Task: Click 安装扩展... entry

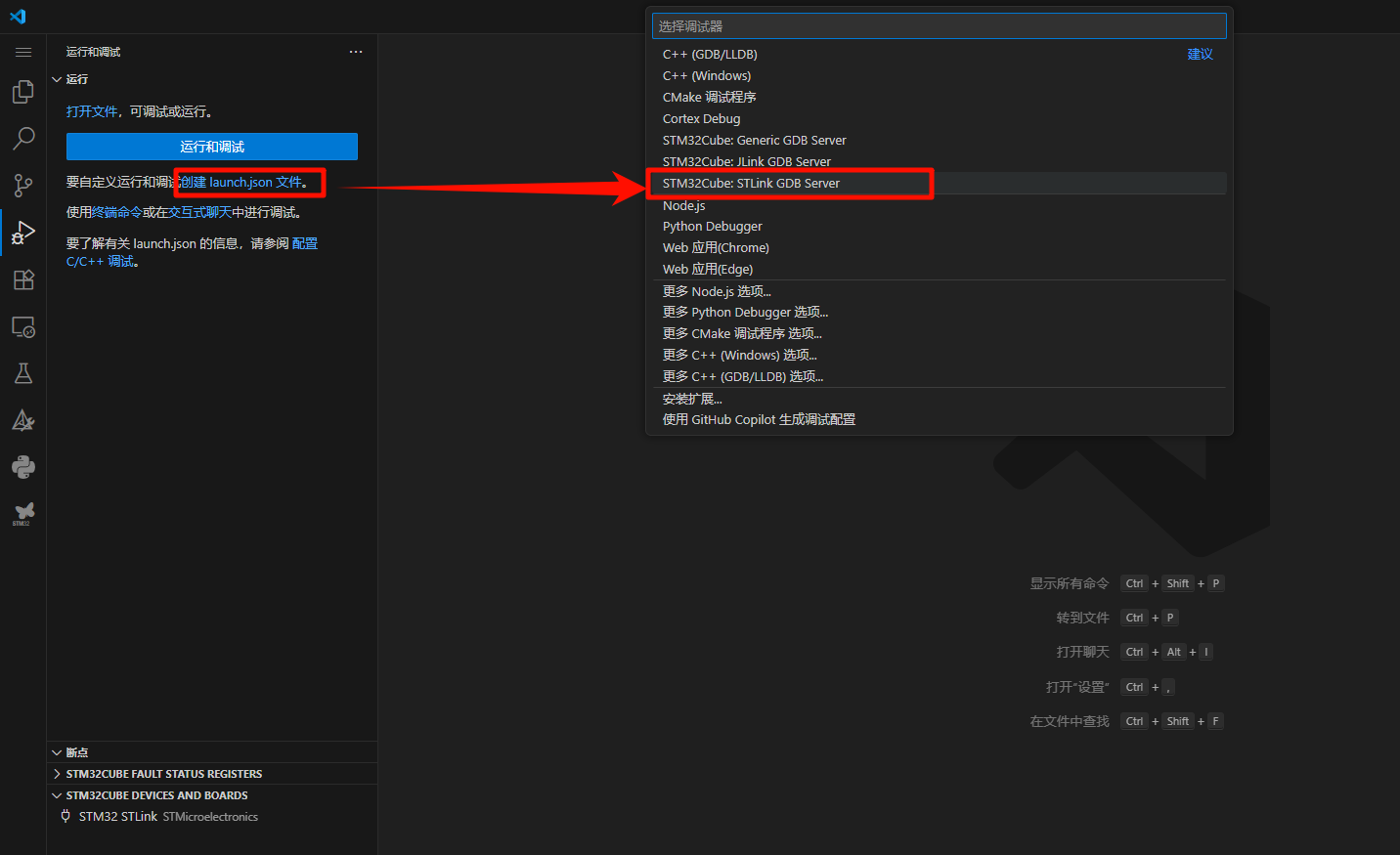Action: tap(940, 399)
